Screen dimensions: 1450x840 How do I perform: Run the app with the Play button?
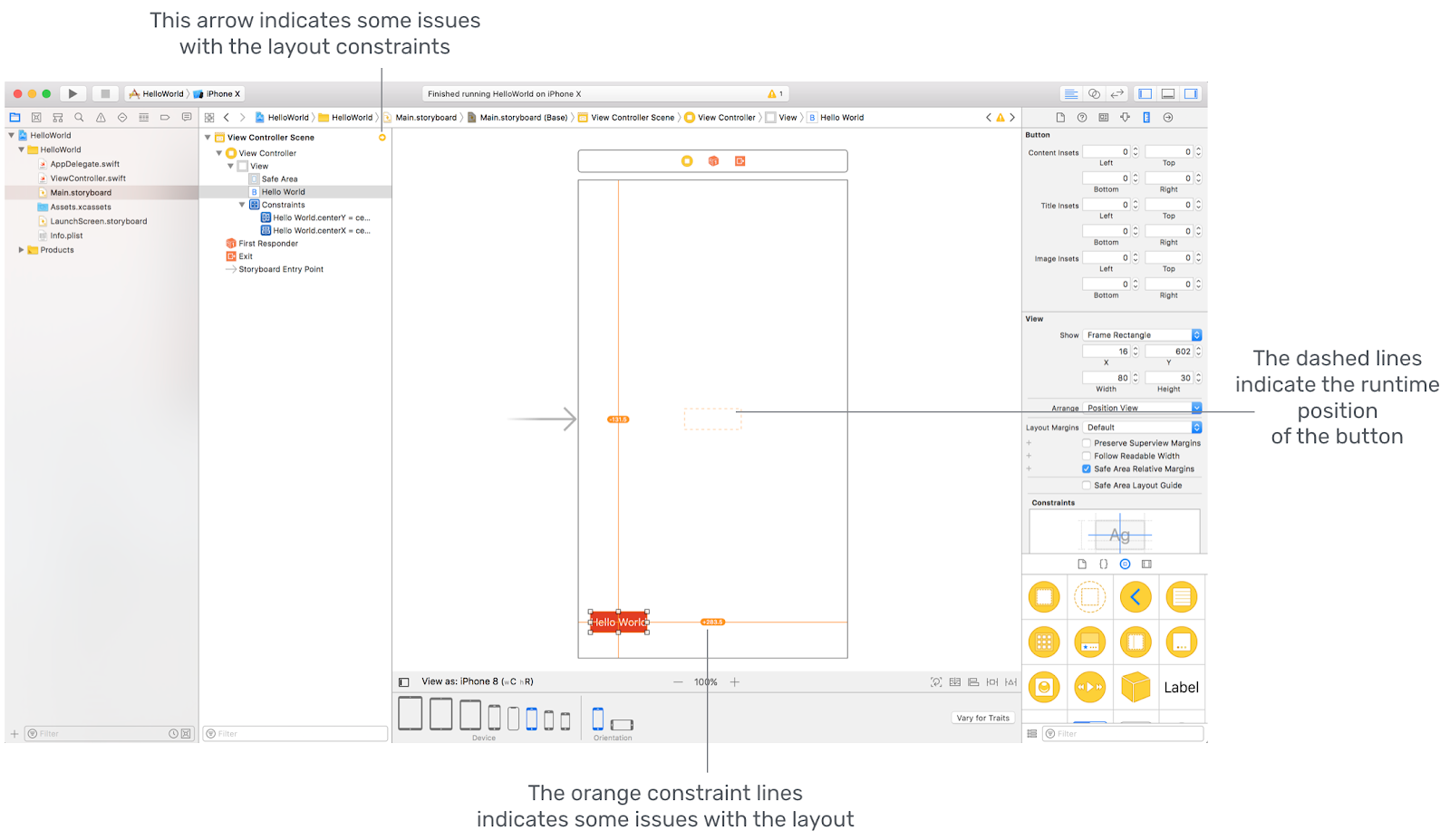pos(72,93)
